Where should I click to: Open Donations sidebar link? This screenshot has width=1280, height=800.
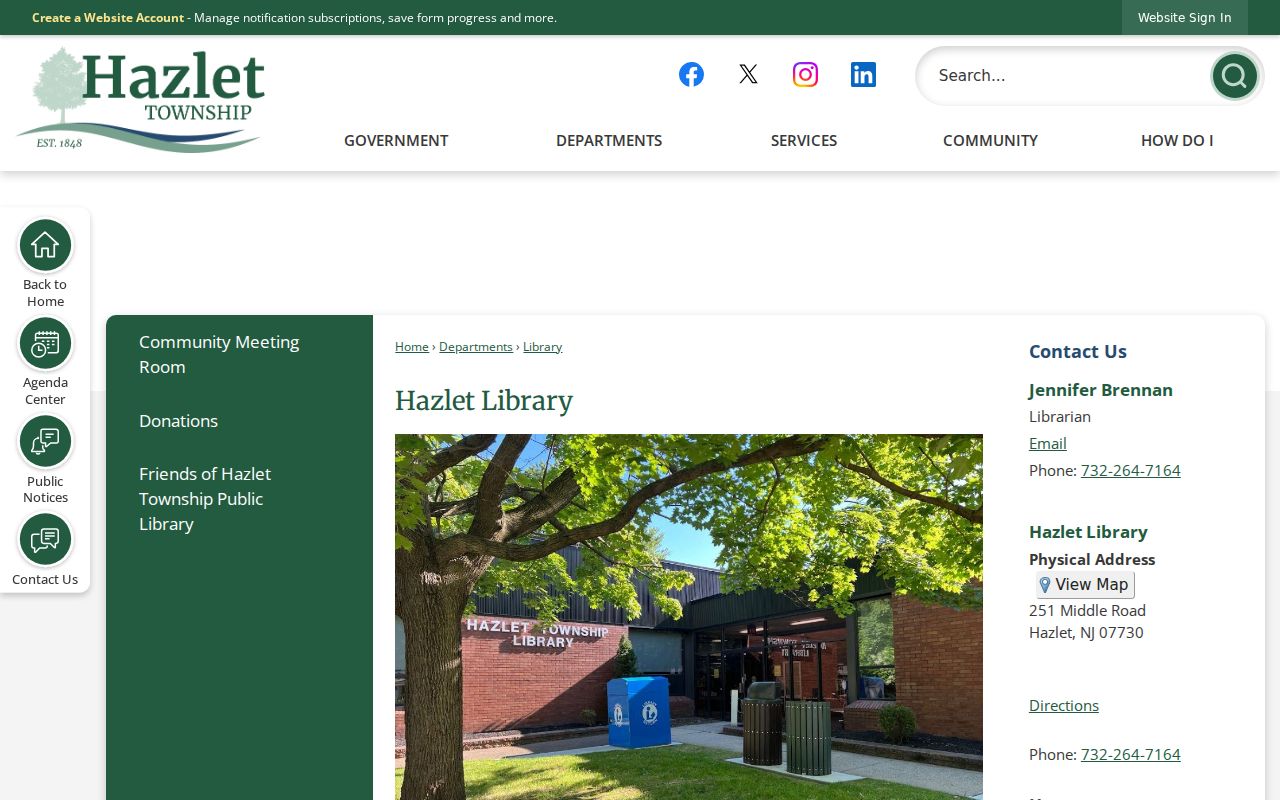pos(178,421)
